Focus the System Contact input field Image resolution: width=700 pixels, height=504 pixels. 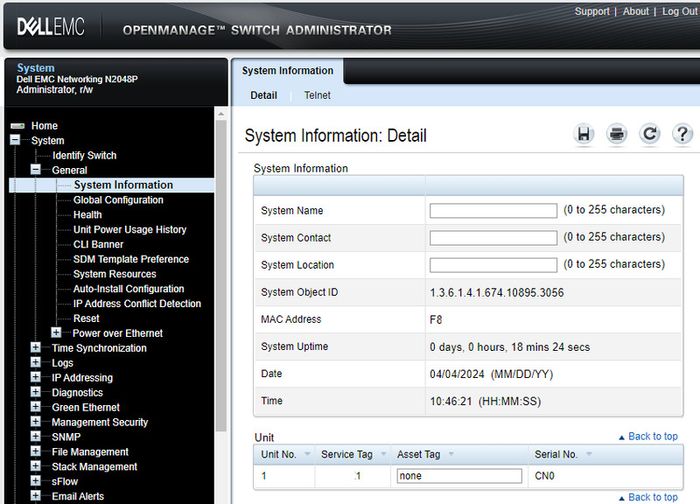pyautogui.click(x=493, y=237)
